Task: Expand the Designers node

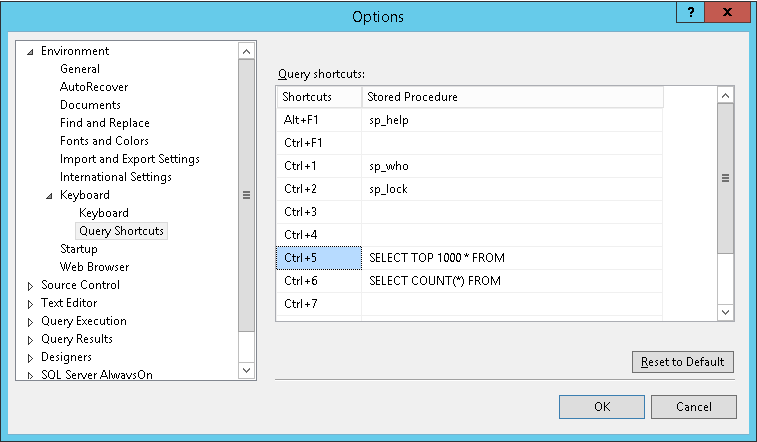Action: 30,358
